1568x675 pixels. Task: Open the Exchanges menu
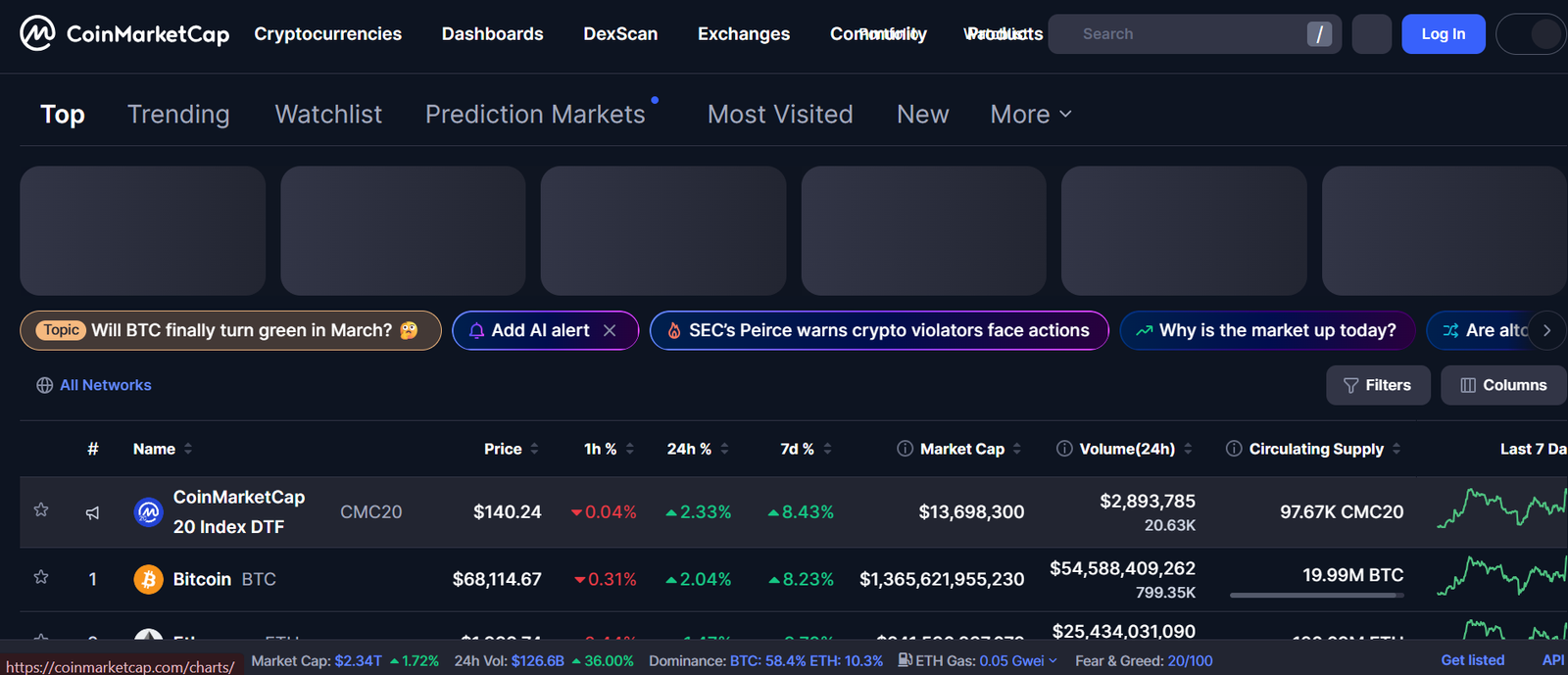pos(743,34)
